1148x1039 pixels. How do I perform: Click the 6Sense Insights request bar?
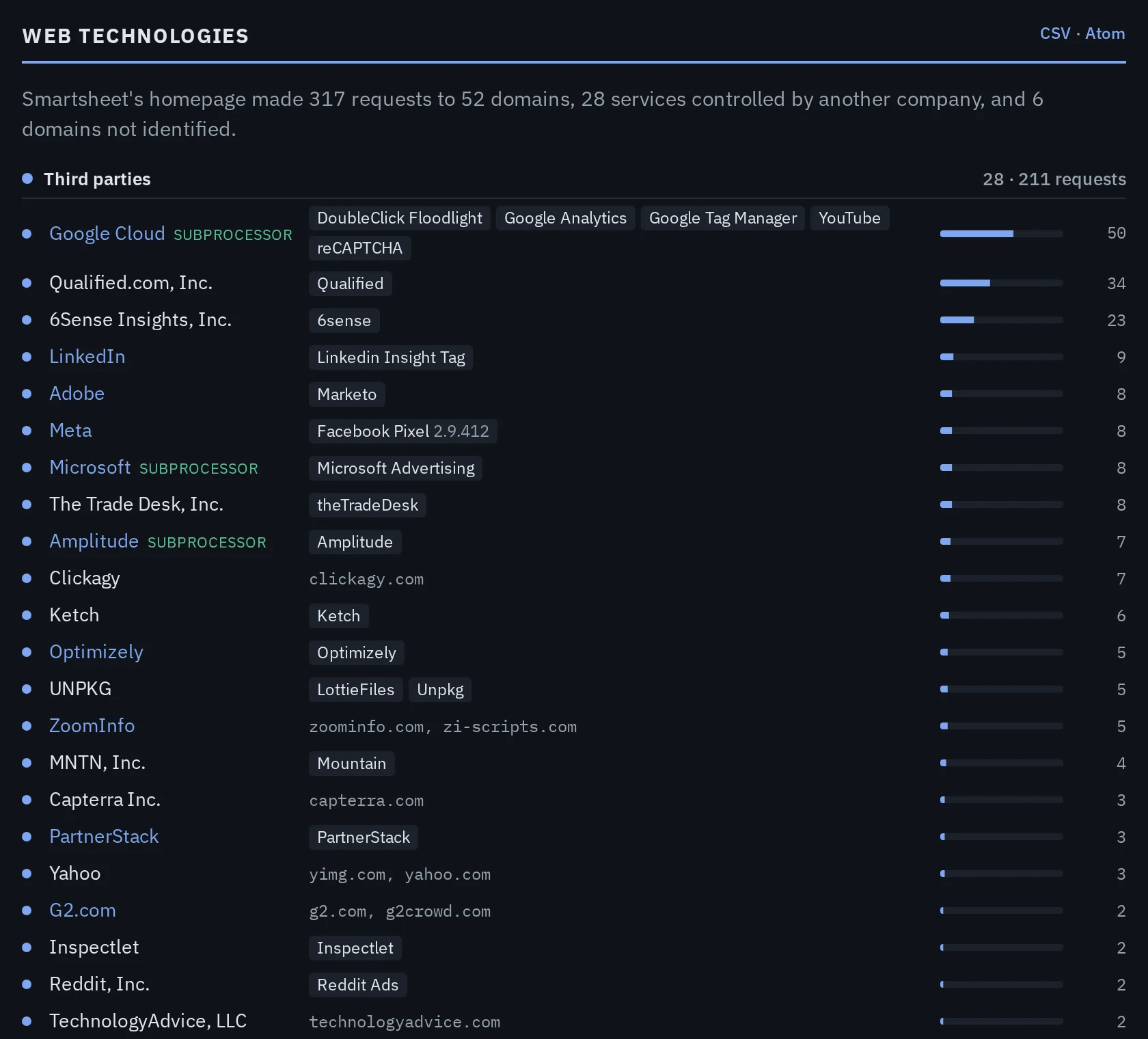tap(1002, 320)
